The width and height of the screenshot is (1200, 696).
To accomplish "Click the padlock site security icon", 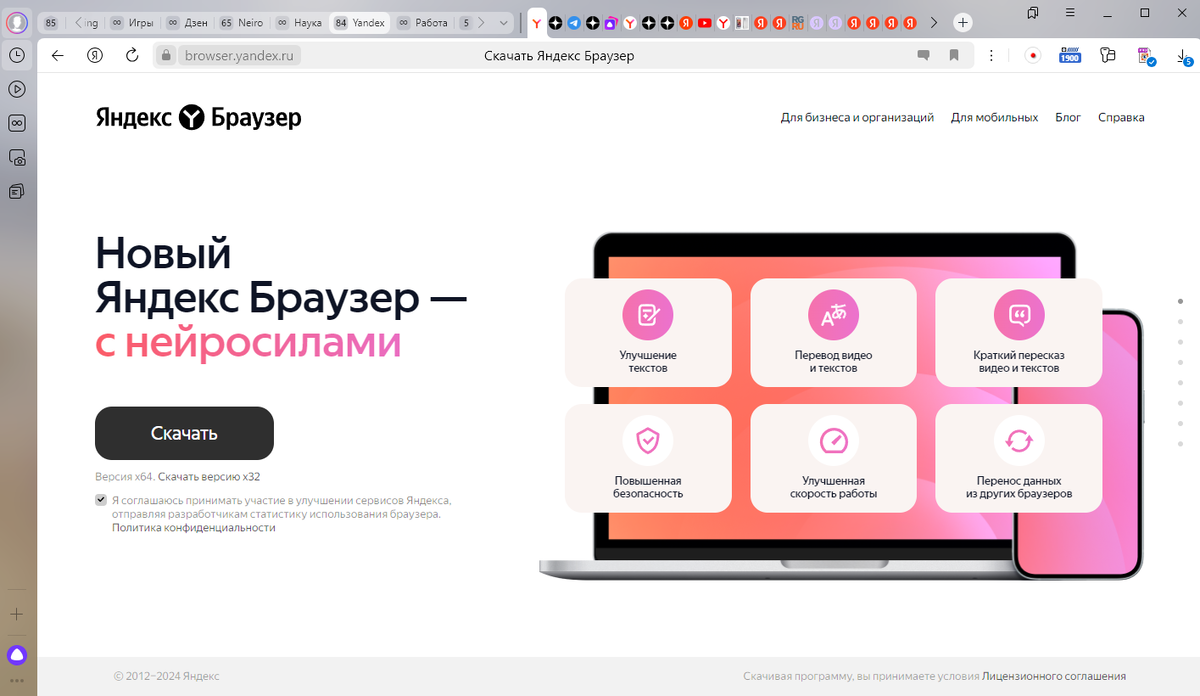I will click(167, 56).
